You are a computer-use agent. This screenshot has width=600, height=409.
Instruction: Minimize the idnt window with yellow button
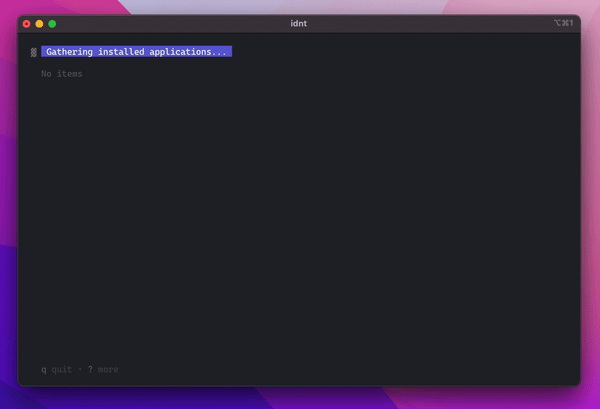(x=39, y=24)
